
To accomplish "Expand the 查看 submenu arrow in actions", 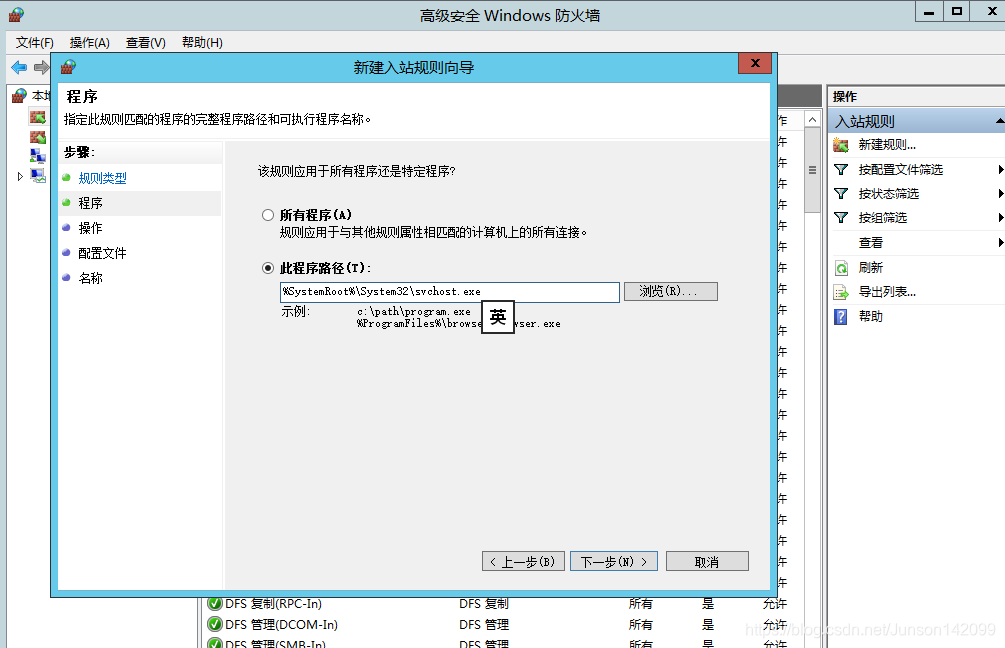I will pyautogui.click(x=1001, y=242).
